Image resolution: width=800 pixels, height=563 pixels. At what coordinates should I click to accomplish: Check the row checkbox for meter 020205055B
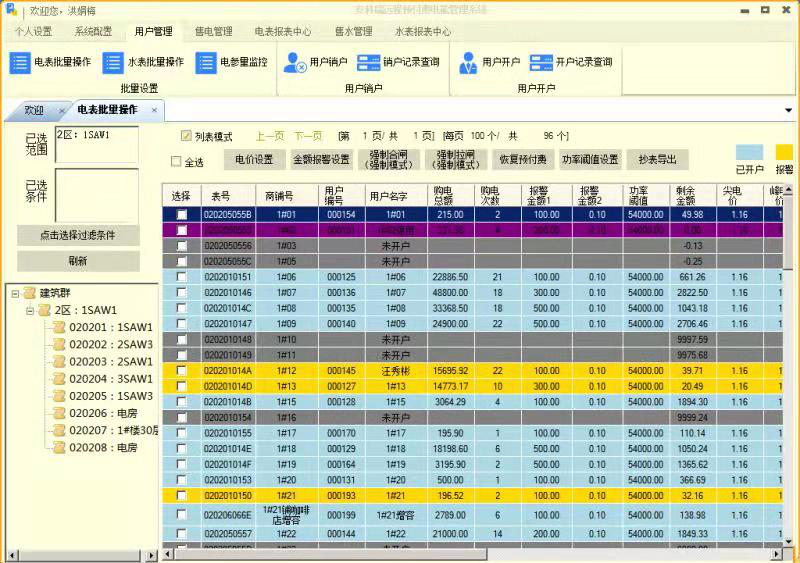[181, 214]
